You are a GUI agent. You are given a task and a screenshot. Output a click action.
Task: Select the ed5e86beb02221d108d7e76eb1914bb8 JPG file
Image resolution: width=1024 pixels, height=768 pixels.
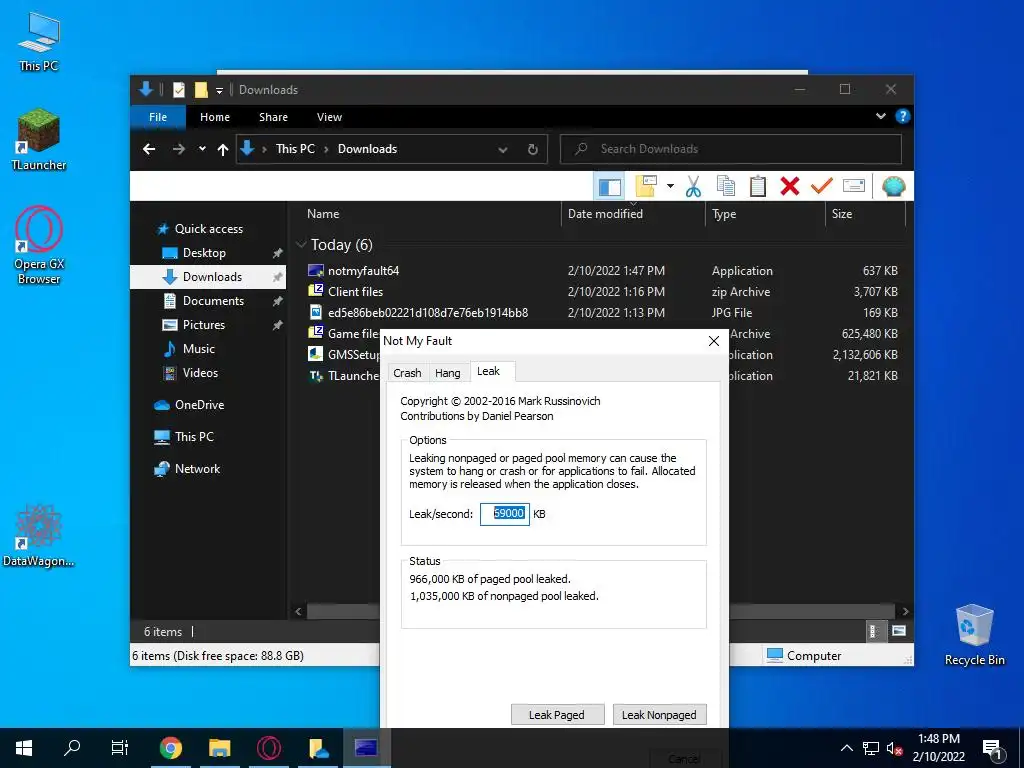click(x=428, y=312)
